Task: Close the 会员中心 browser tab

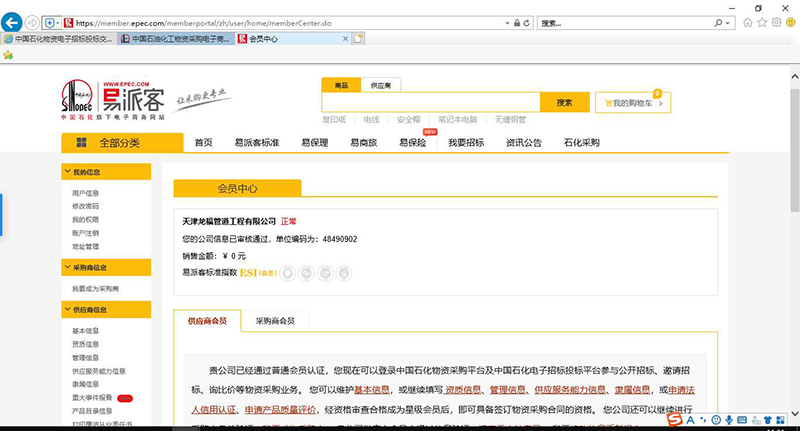Action: coord(345,39)
